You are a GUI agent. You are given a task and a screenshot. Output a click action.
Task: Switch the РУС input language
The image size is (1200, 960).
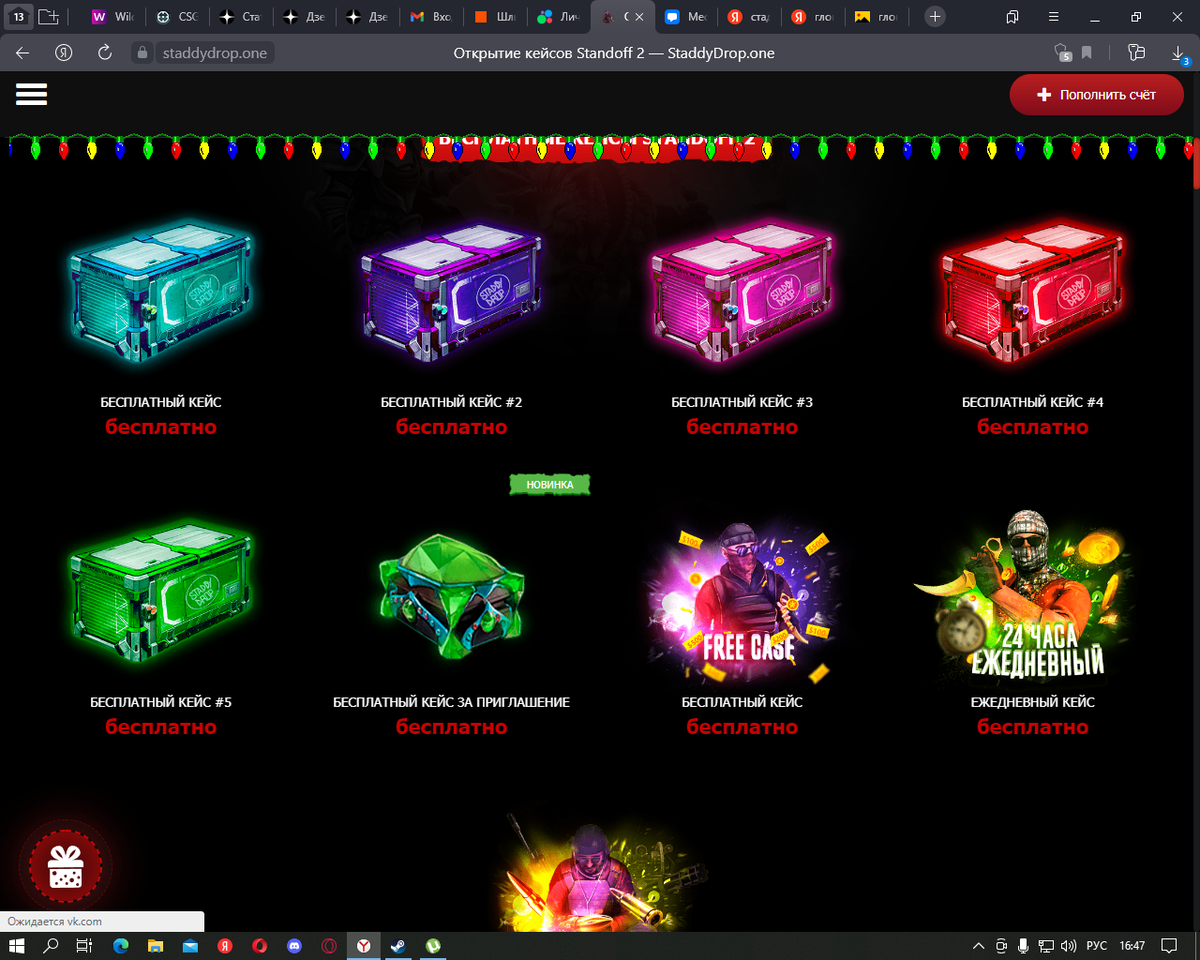click(1097, 945)
